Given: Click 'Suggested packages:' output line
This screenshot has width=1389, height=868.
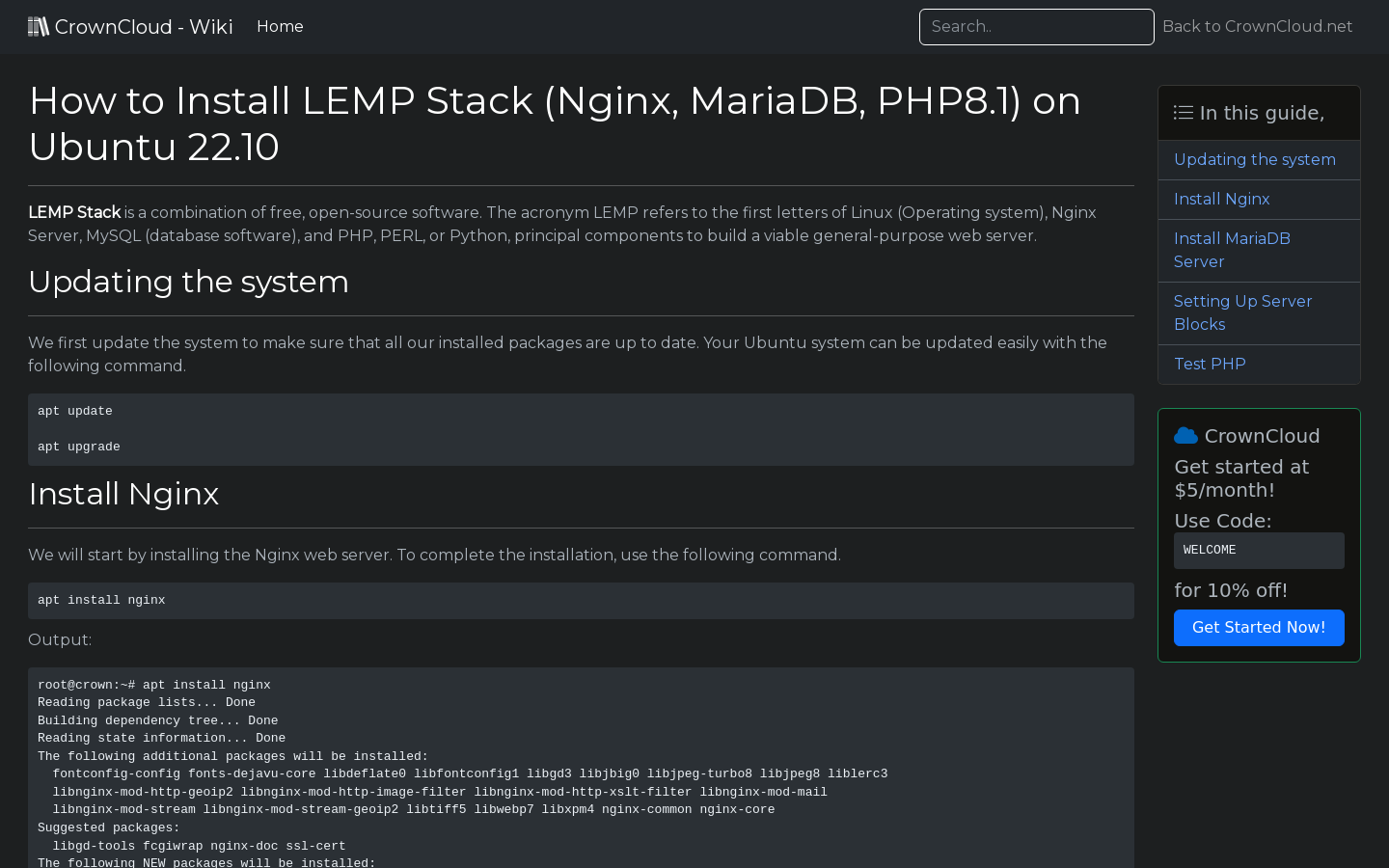Looking at the screenshot, I should coord(109,827).
